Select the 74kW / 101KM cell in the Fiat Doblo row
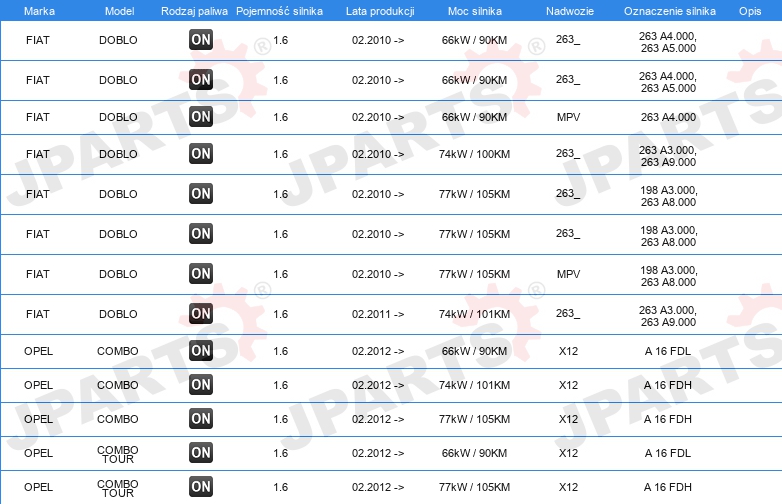Image resolution: width=782 pixels, height=504 pixels. pyautogui.click(x=474, y=314)
